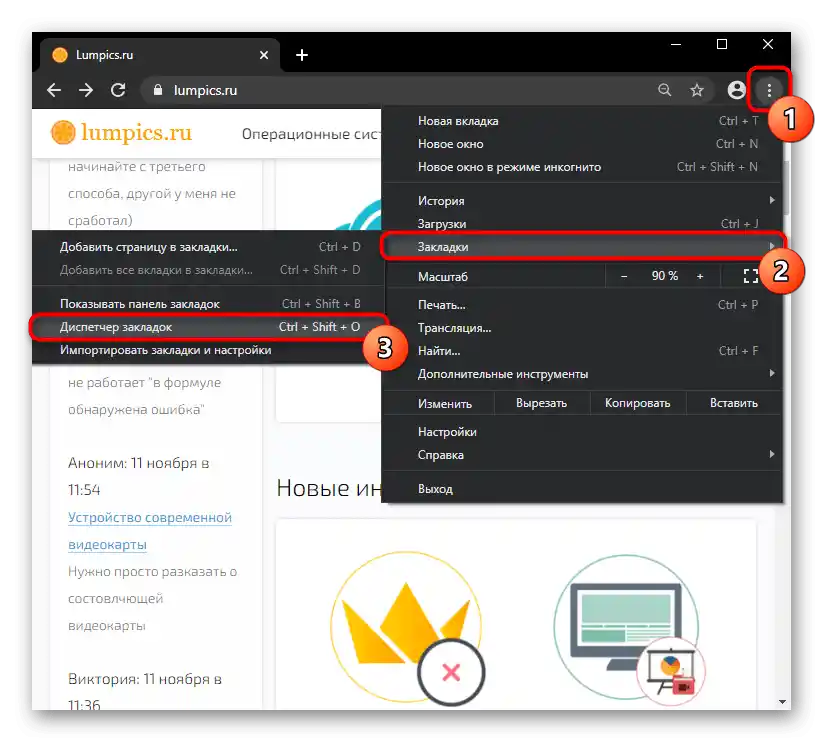Go forward with the right arrow button
Screen dimensions: 823x742
coord(86,90)
